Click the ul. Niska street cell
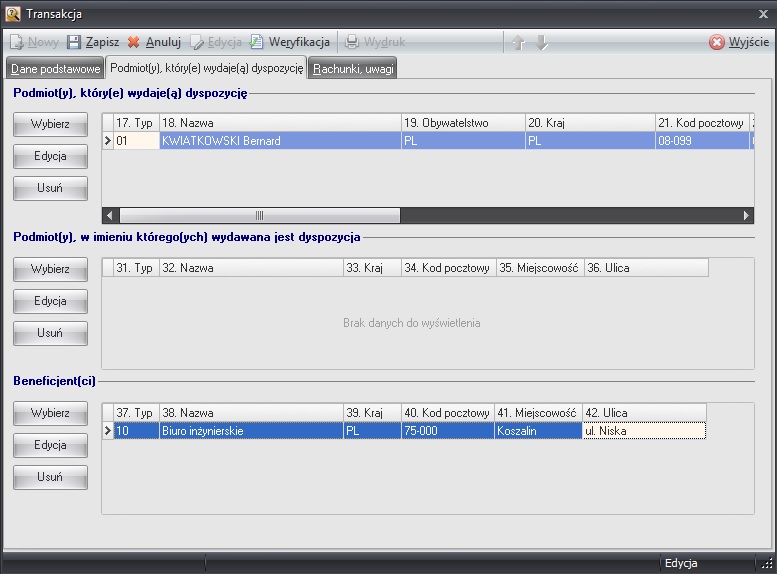Screen dimensions: 777x574 click(x=644, y=431)
